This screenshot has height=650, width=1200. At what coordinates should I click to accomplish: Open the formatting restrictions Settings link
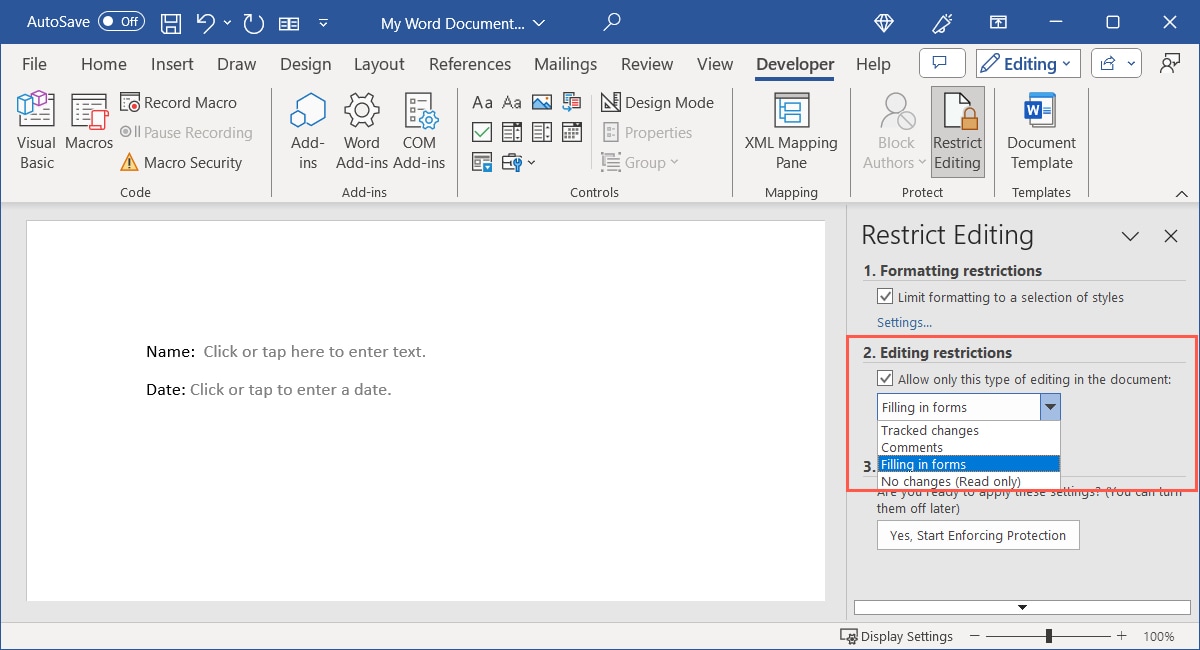click(903, 322)
